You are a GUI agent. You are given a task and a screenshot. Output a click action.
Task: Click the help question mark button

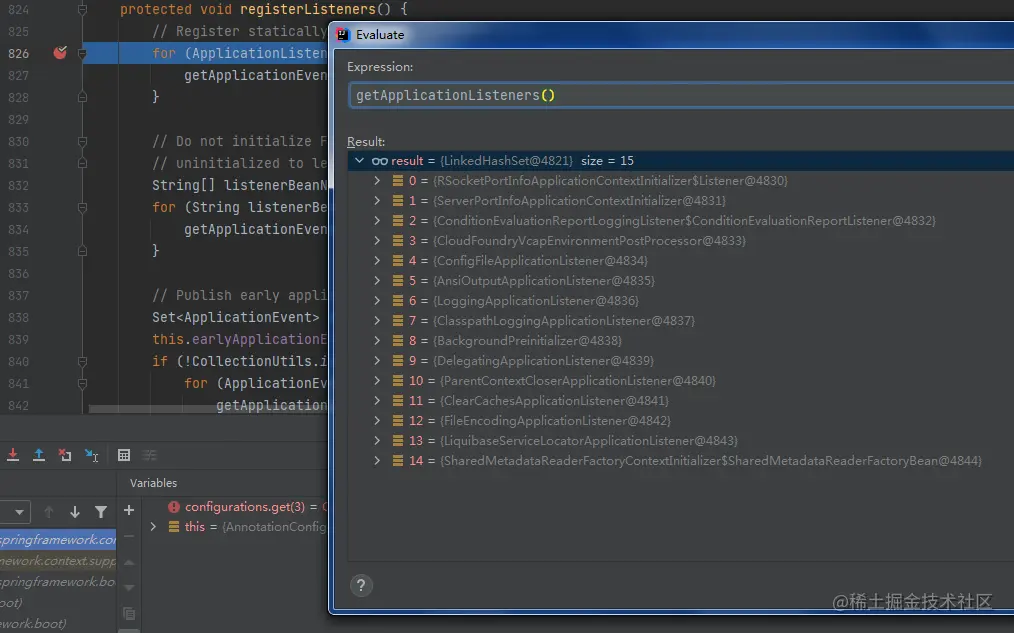tap(361, 586)
